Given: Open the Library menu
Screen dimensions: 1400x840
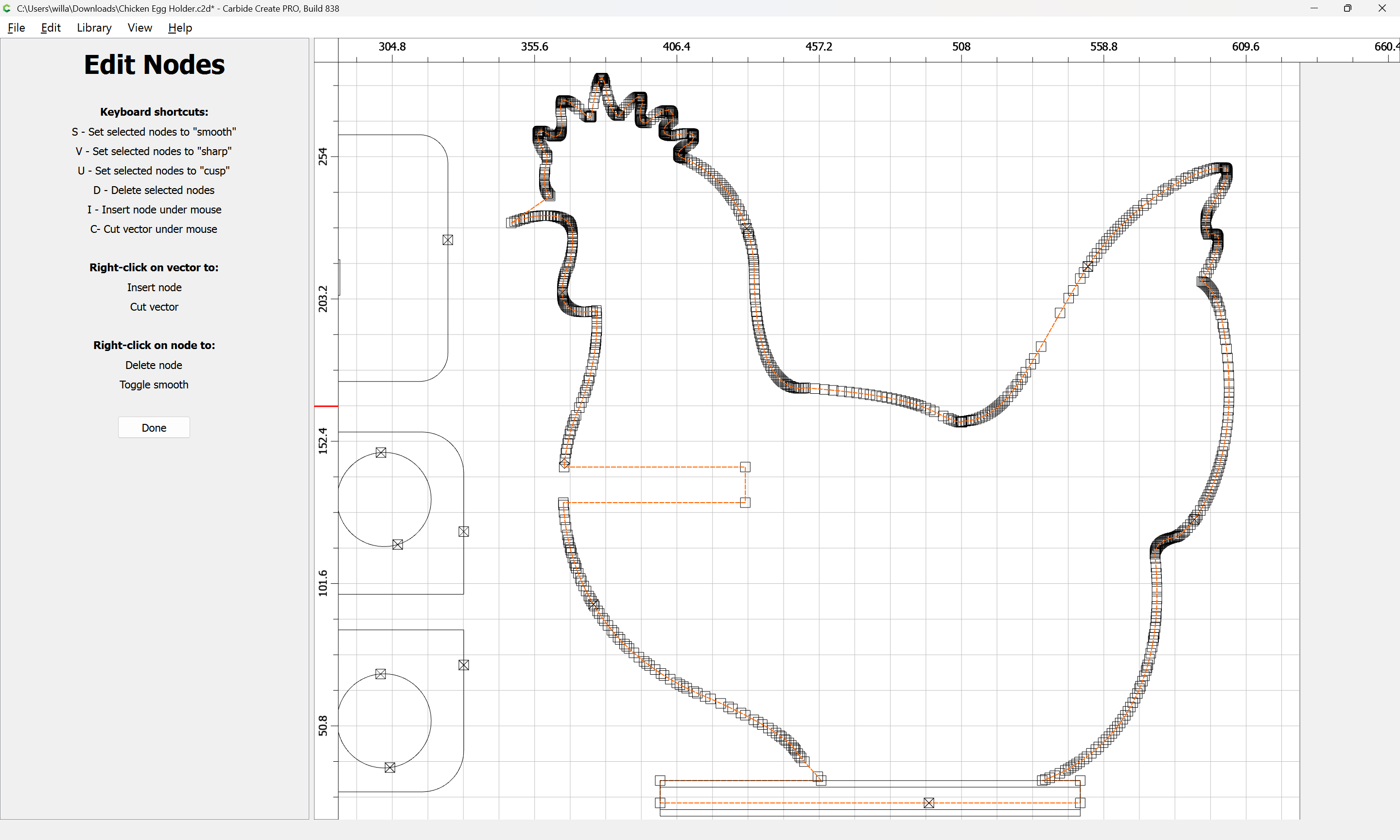Looking at the screenshot, I should [94, 28].
